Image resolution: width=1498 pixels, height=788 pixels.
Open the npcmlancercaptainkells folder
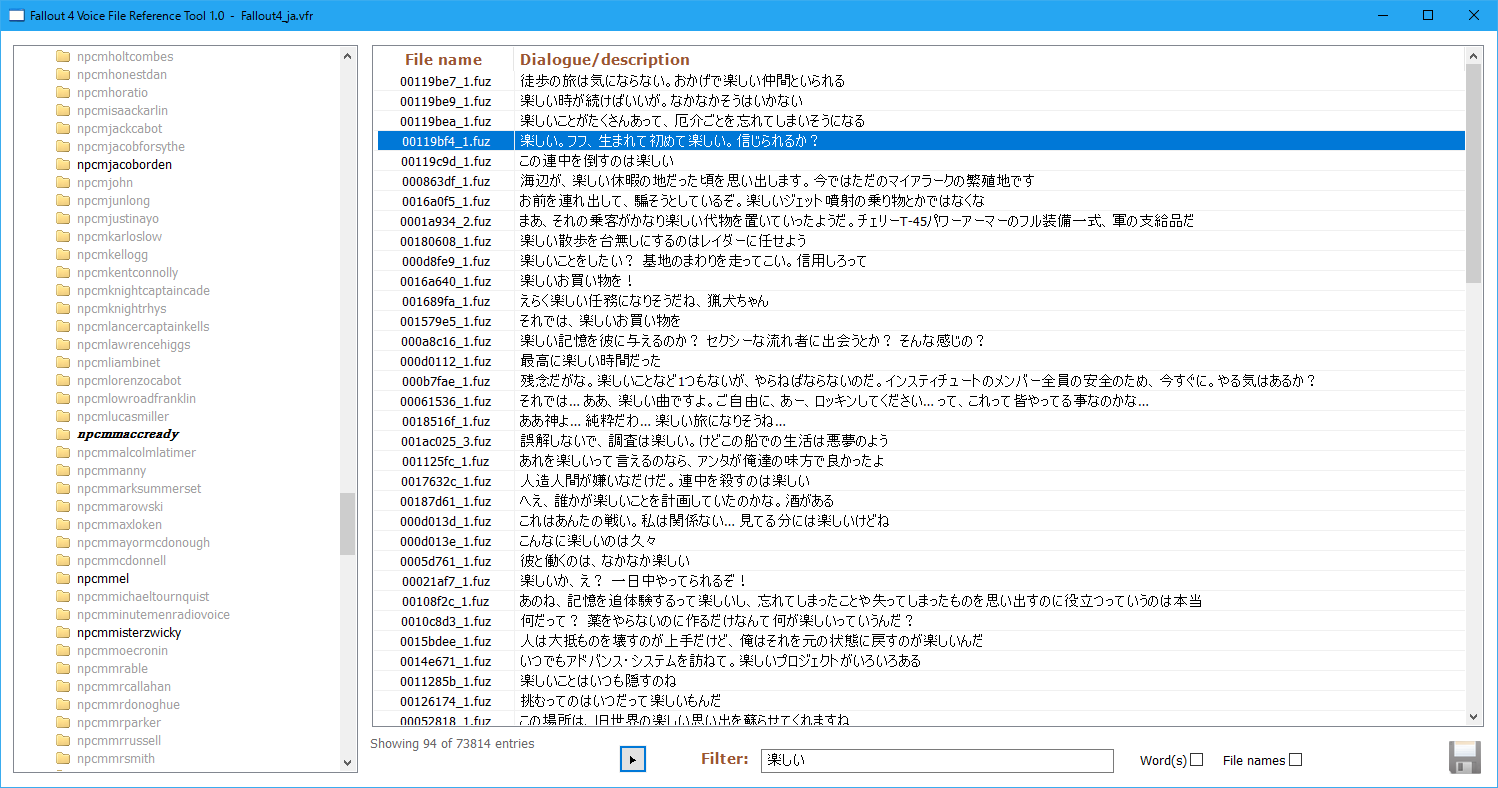coord(143,327)
